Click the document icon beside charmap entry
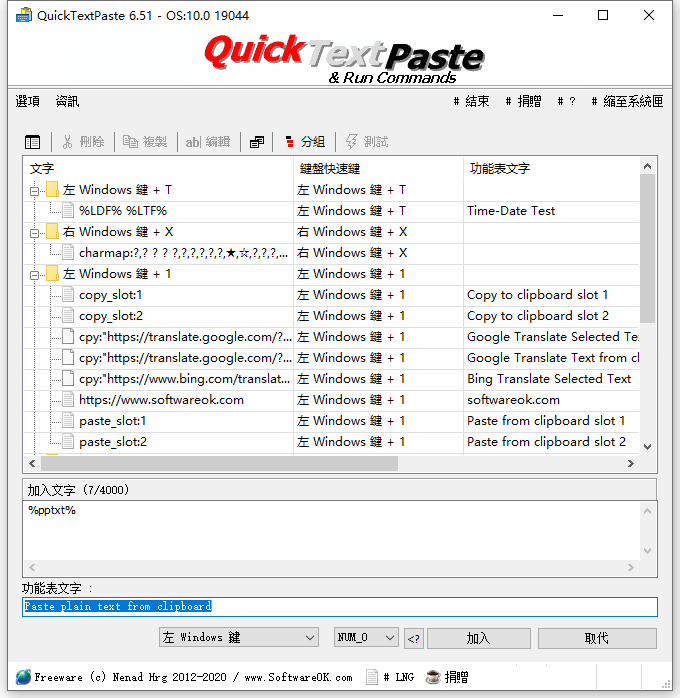680x698 pixels. tap(68, 252)
